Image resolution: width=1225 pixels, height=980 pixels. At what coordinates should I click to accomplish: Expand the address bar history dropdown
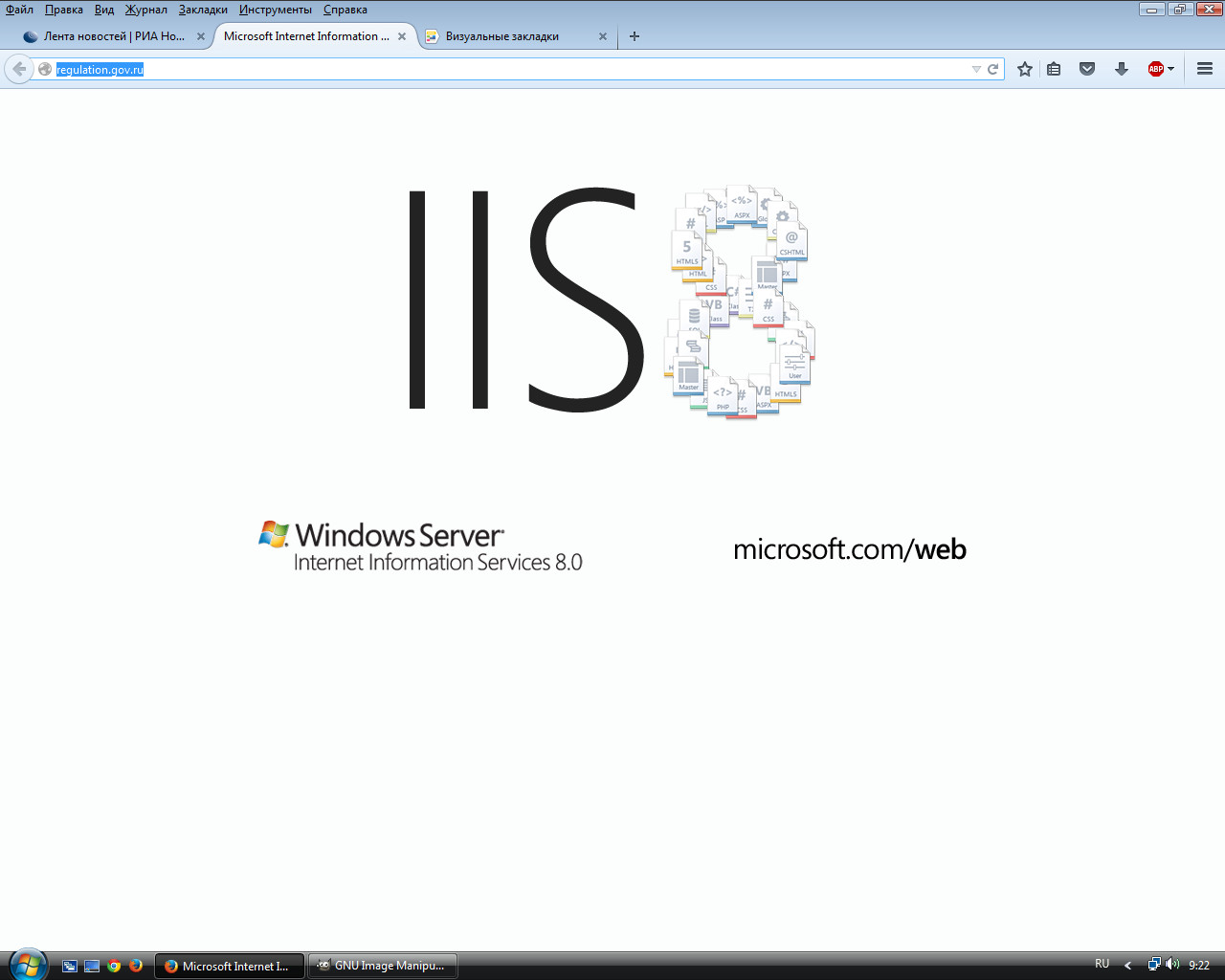(x=976, y=69)
